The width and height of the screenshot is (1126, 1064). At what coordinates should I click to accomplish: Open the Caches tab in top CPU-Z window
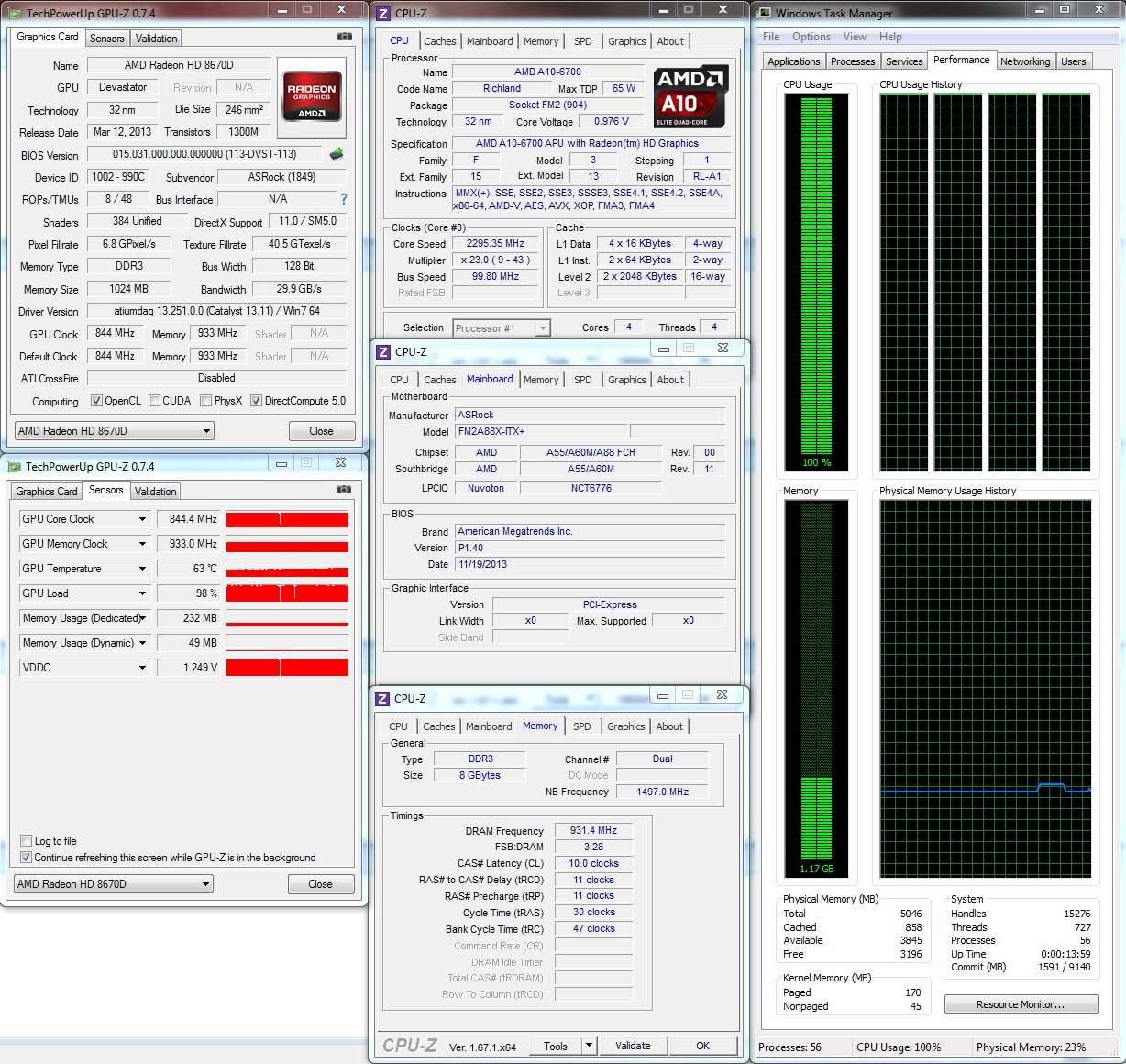click(x=439, y=41)
